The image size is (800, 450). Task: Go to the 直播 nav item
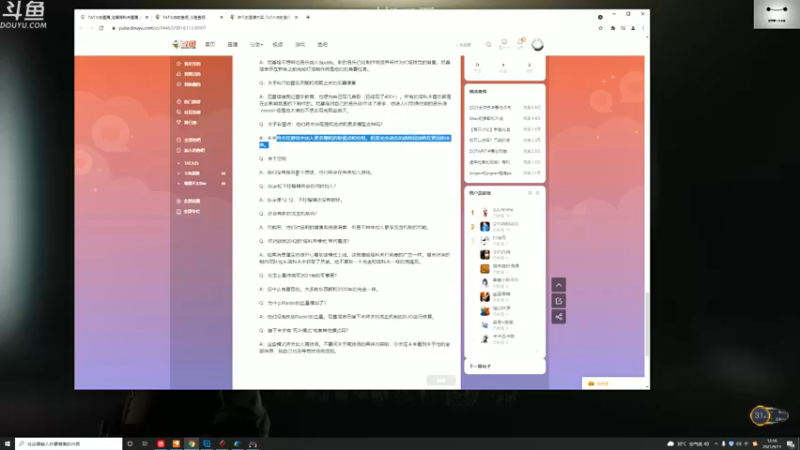tap(233, 44)
